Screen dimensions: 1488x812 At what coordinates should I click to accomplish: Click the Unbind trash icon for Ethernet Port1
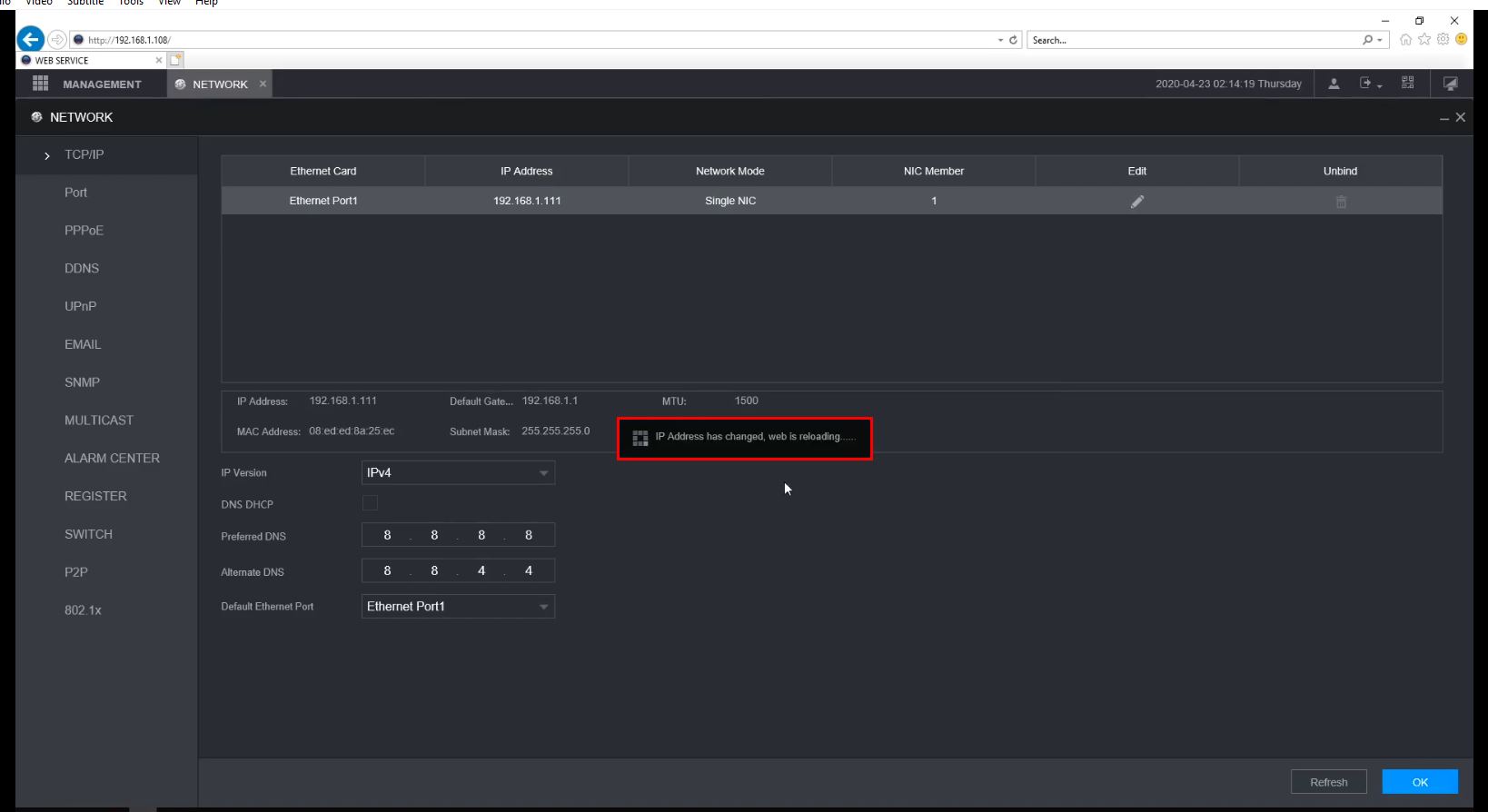click(x=1341, y=202)
